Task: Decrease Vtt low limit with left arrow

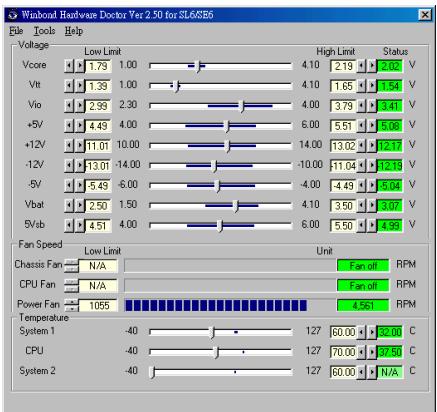Action: click(69, 86)
